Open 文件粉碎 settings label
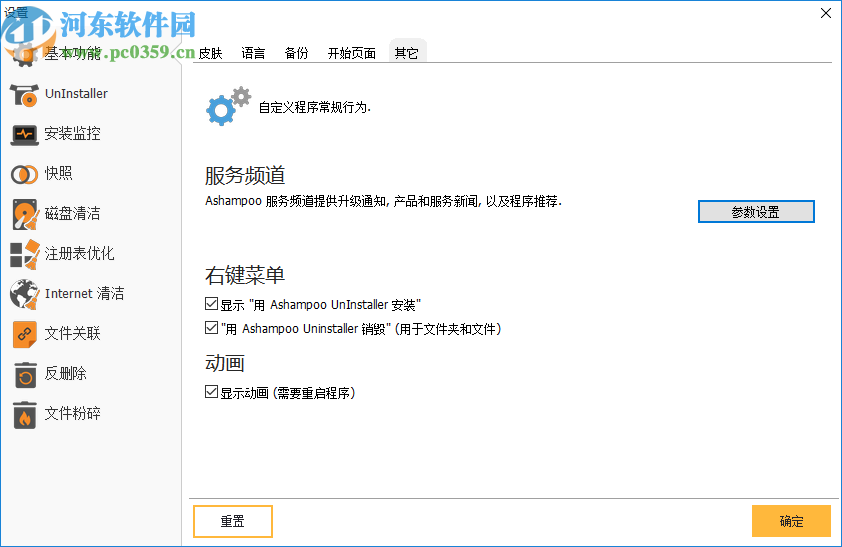The width and height of the screenshot is (842, 547). (72, 413)
